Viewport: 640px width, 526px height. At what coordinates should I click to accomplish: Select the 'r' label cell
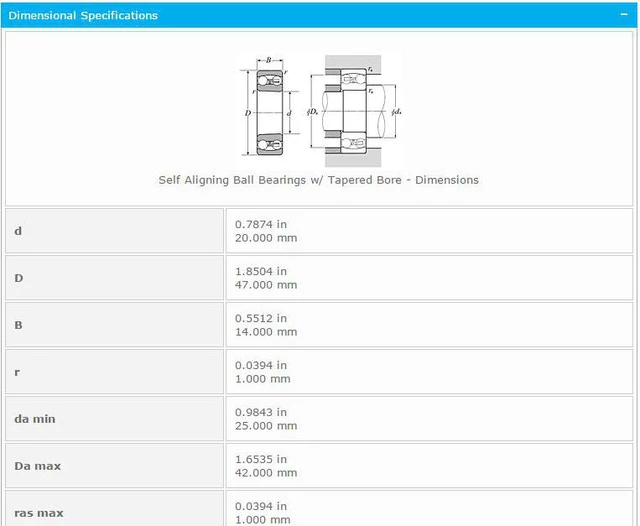[x=114, y=372]
